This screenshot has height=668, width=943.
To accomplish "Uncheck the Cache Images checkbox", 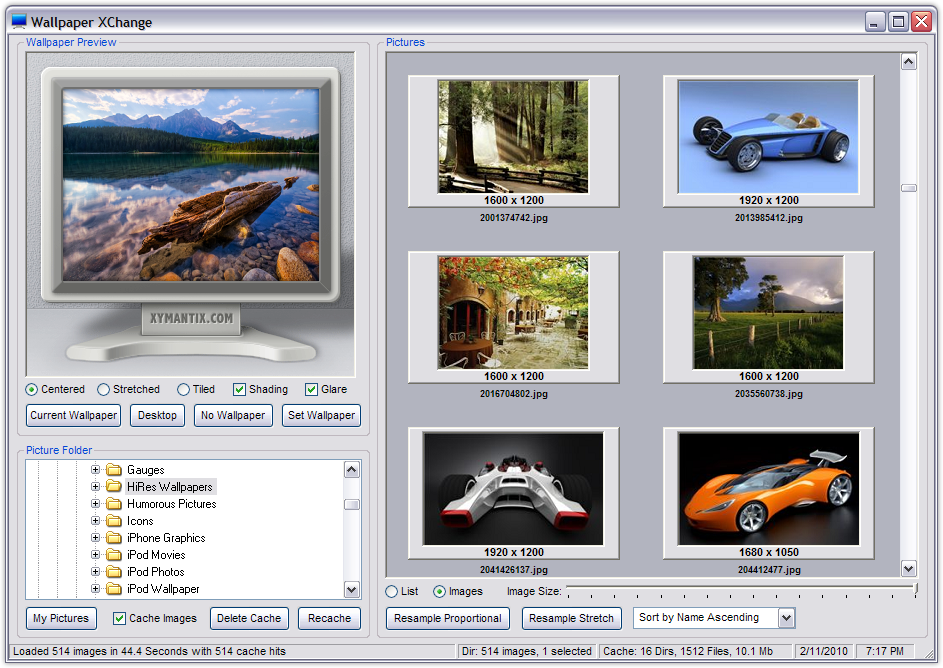I will point(120,619).
